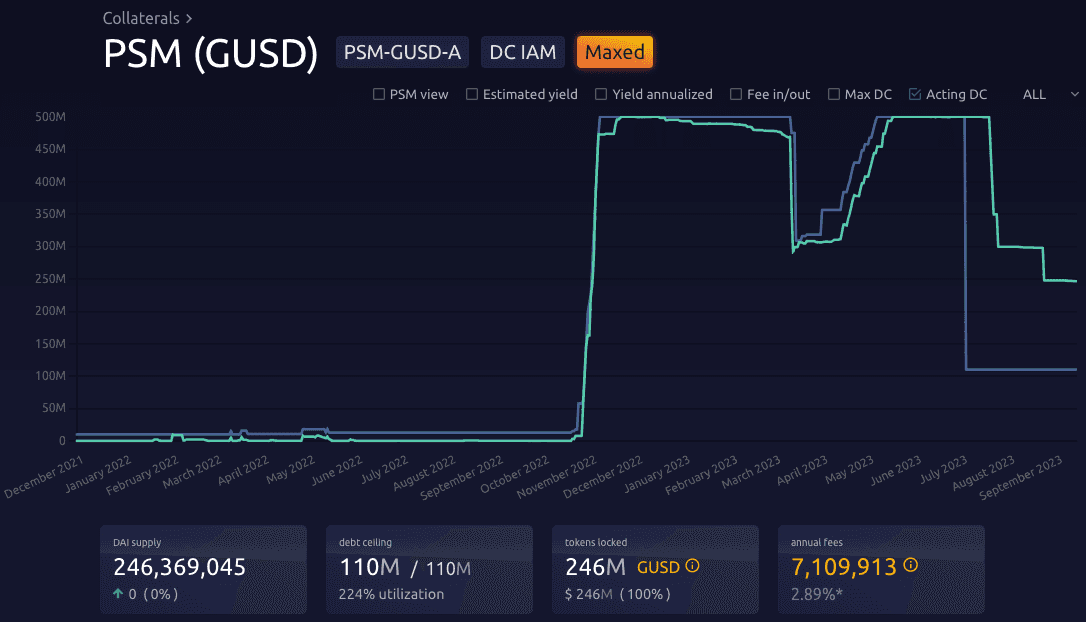Open the DAI supply stat card

coord(203,569)
